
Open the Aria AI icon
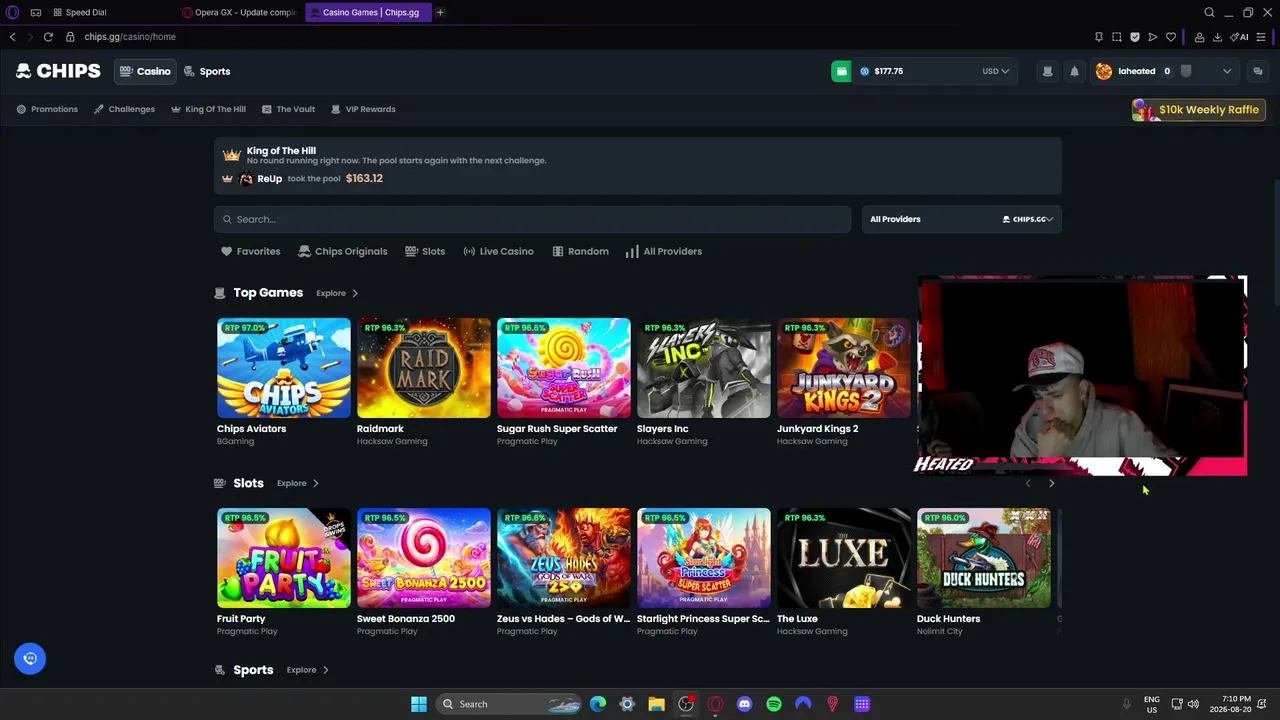click(1239, 37)
